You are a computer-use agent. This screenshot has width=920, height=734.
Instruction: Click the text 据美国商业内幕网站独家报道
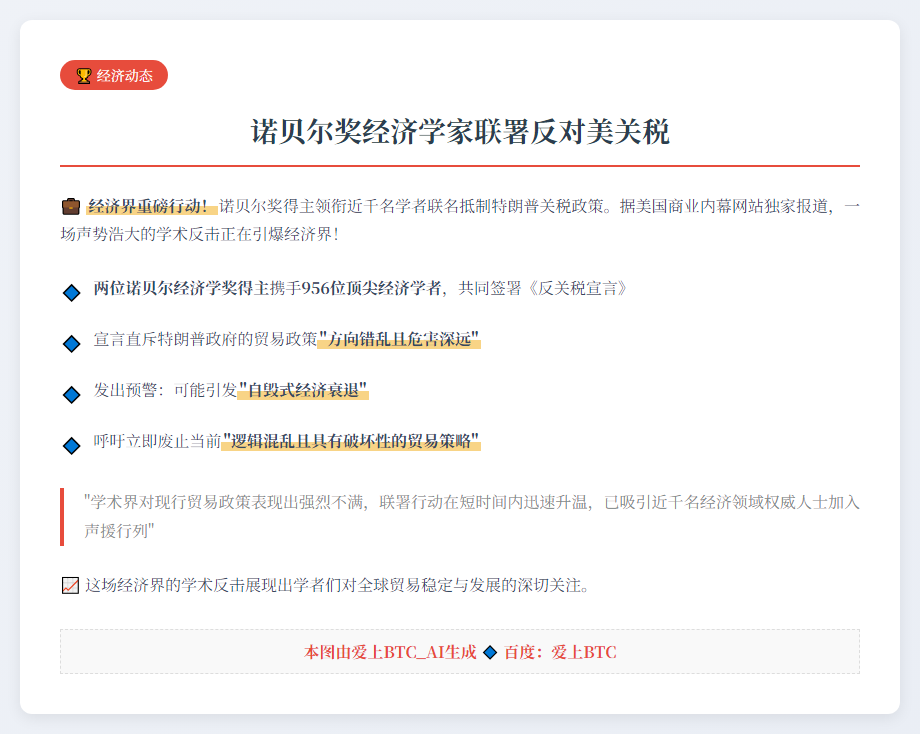coord(725,207)
